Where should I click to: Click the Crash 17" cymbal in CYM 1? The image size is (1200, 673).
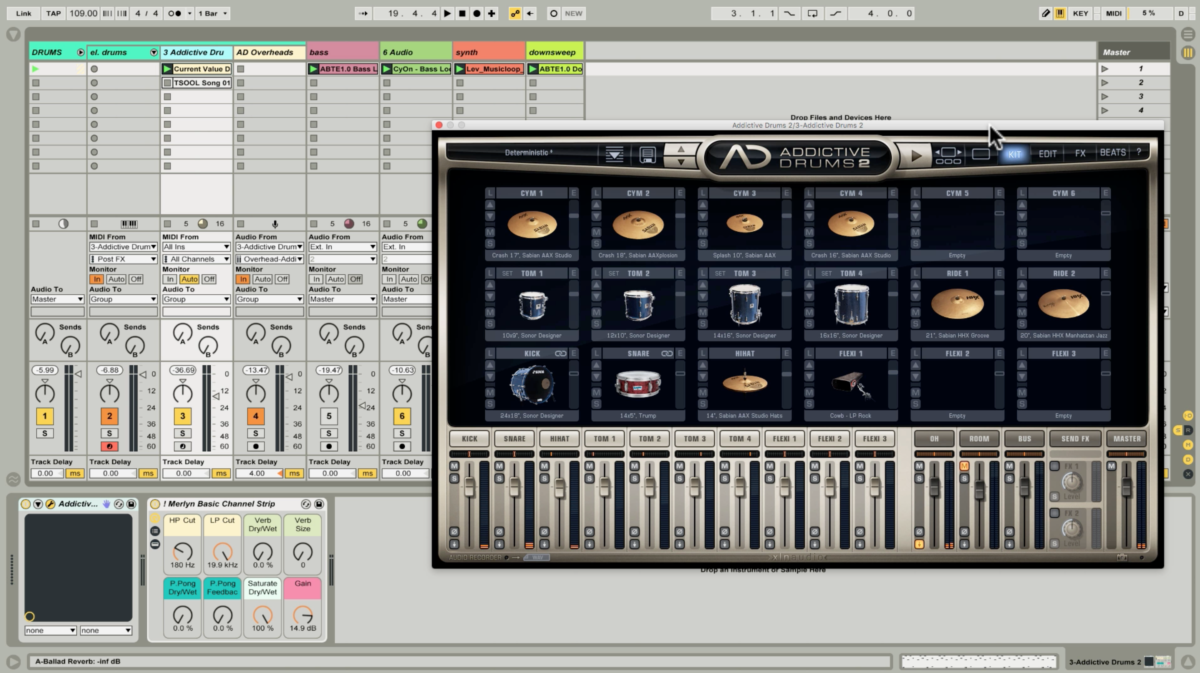[532, 225]
